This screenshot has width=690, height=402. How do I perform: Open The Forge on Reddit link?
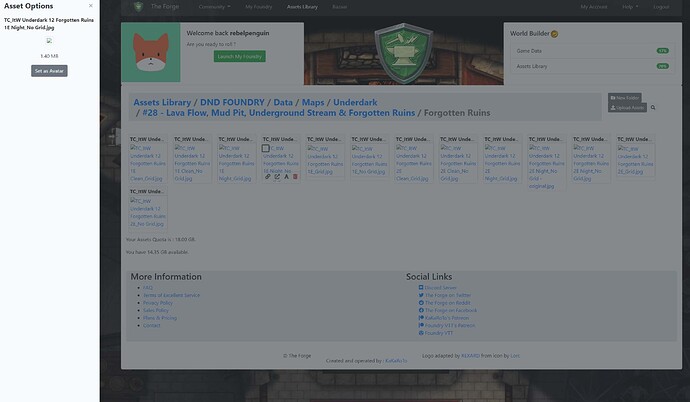[444, 303]
